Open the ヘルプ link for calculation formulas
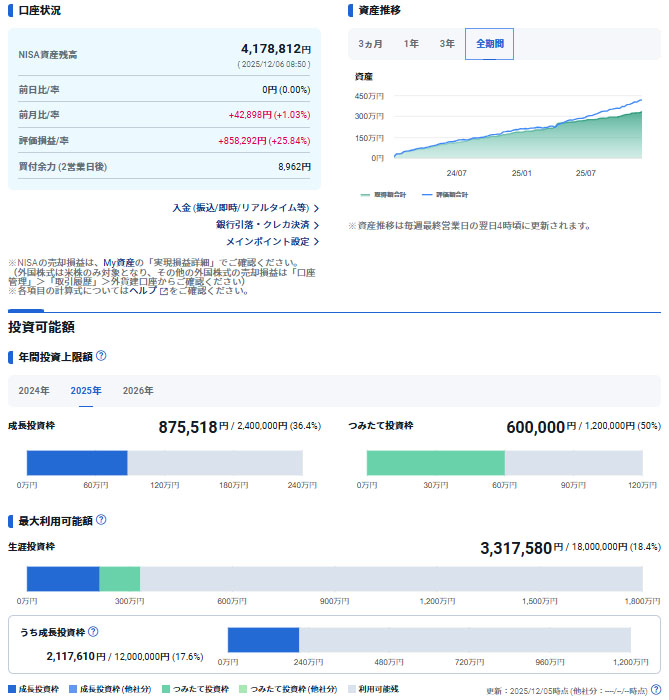This screenshot has height=700, width=669. tap(142, 291)
